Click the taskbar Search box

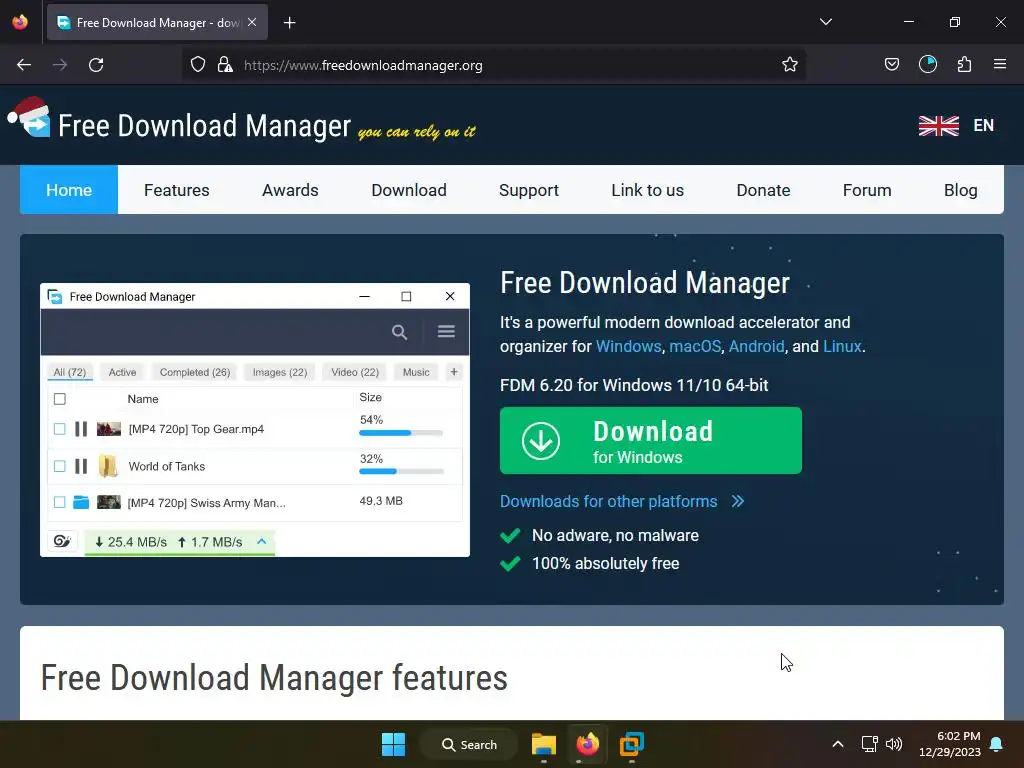469,744
